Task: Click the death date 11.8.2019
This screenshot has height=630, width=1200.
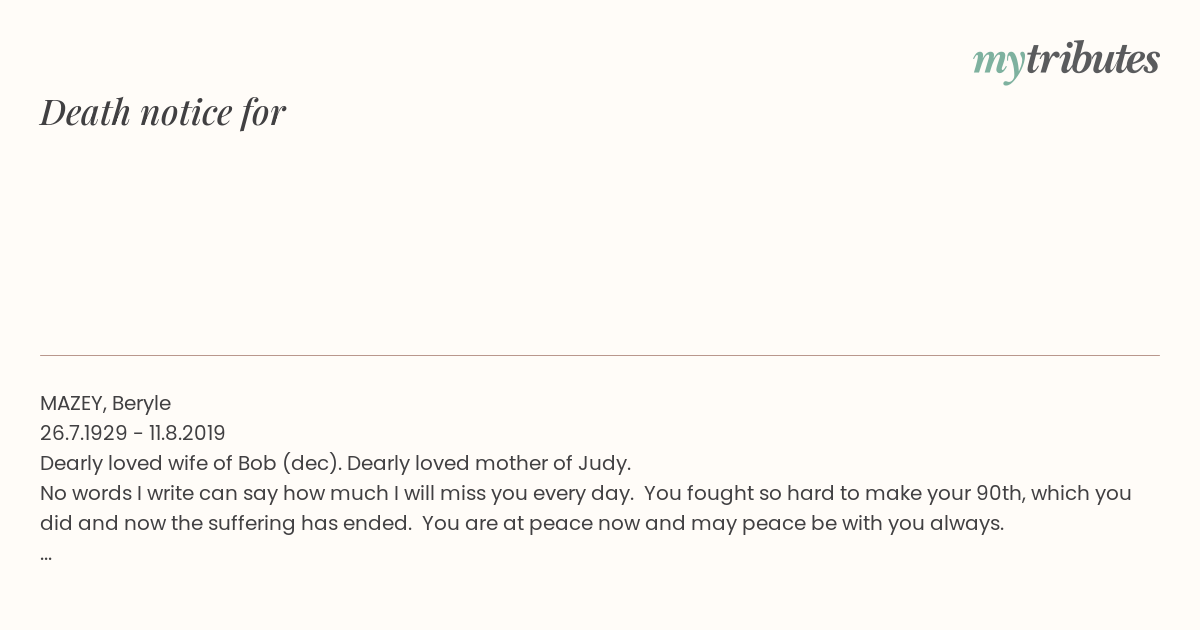Action: pyautogui.click(x=187, y=433)
